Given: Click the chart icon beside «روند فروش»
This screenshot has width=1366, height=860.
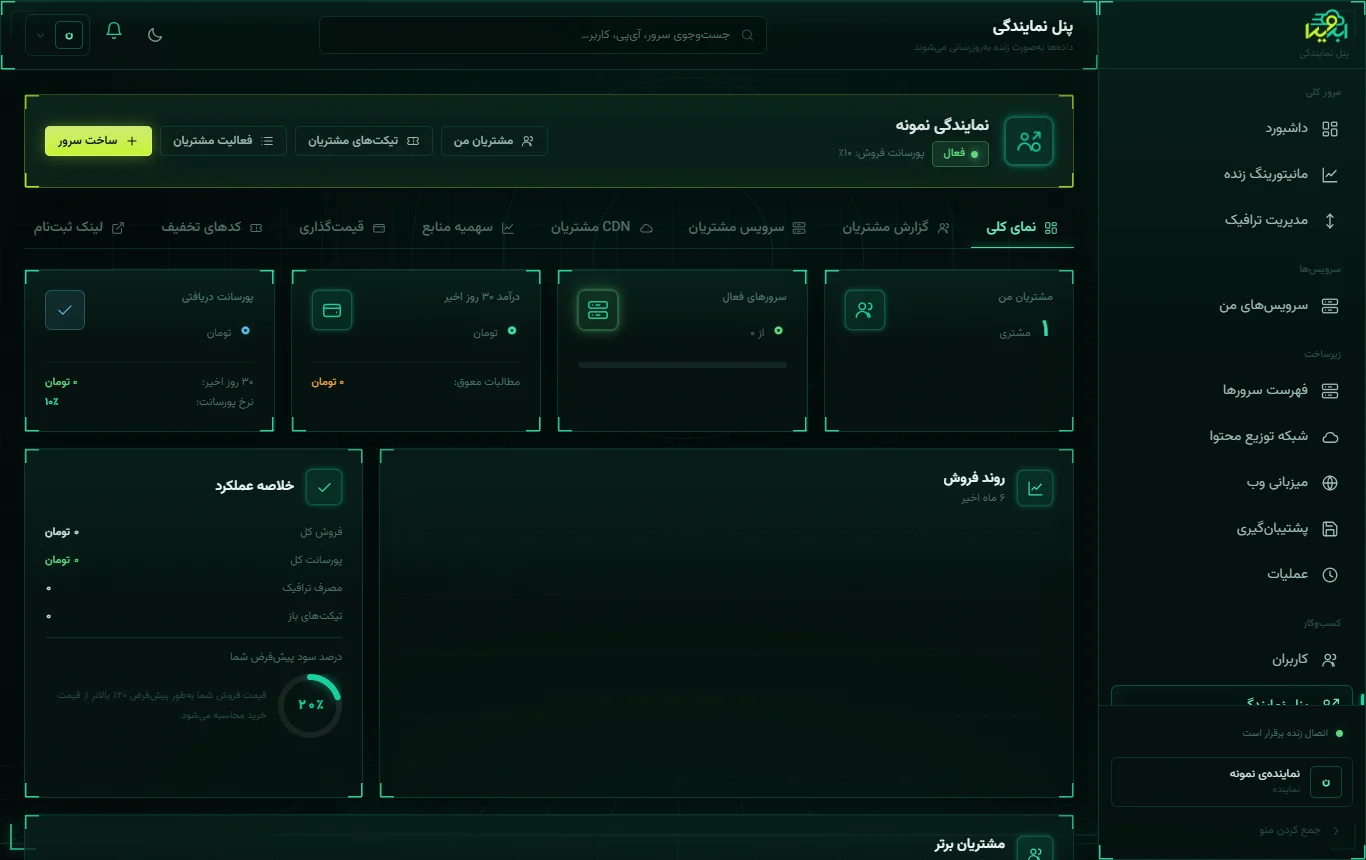Looking at the screenshot, I should point(1035,488).
